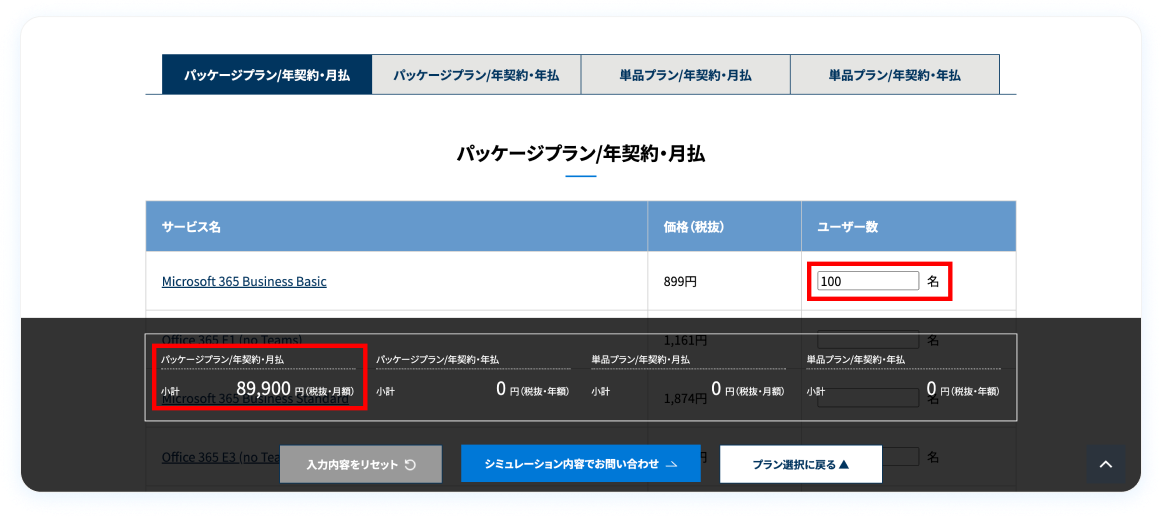The image size is (1162, 517).
Task: Click 89,900 subtotal value
Action: (x=263, y=388)
